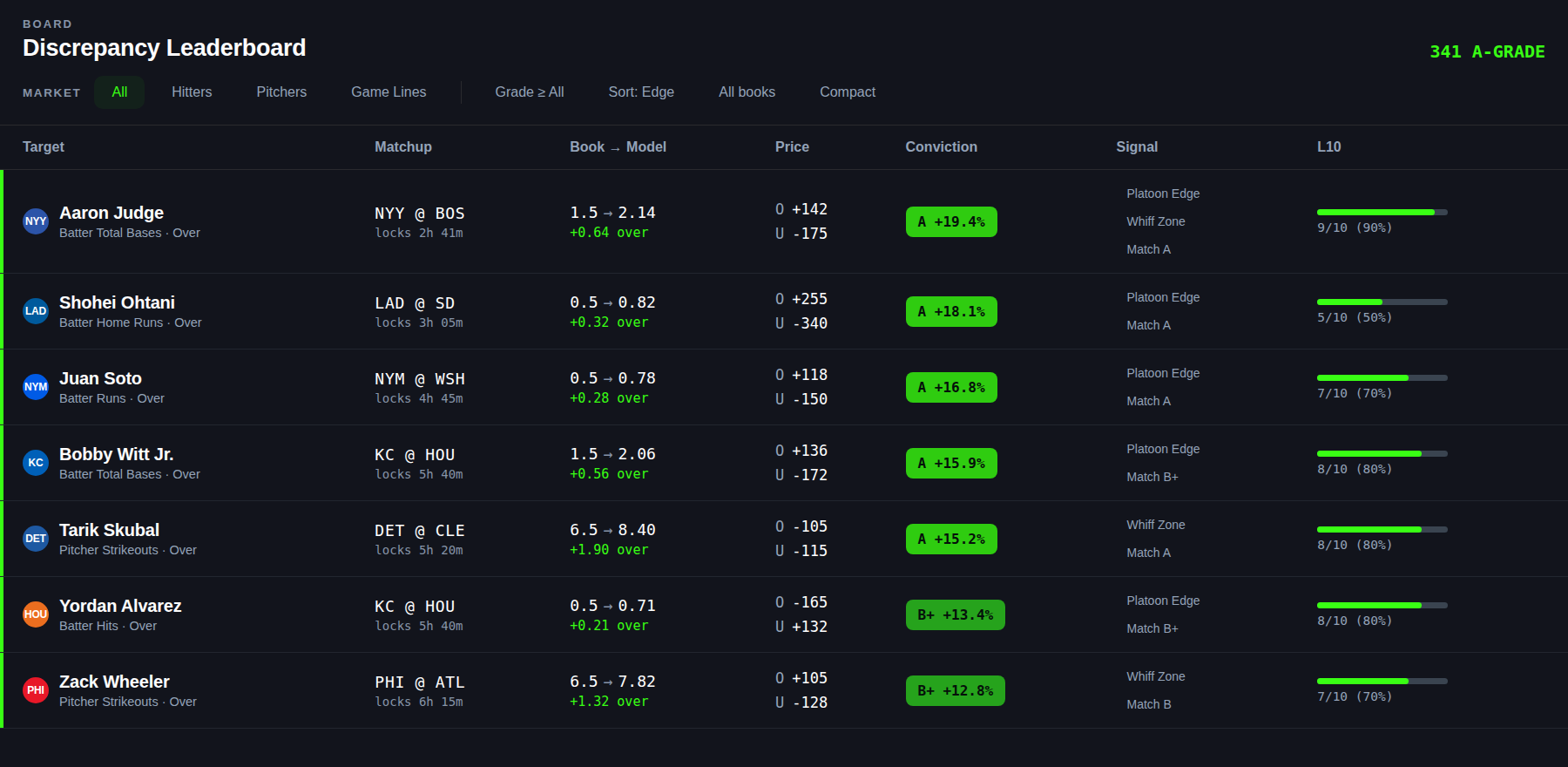The image size is (1568, 767).
Task: Open Bobby Witt Jr. player name
Action: pos(116,454)
